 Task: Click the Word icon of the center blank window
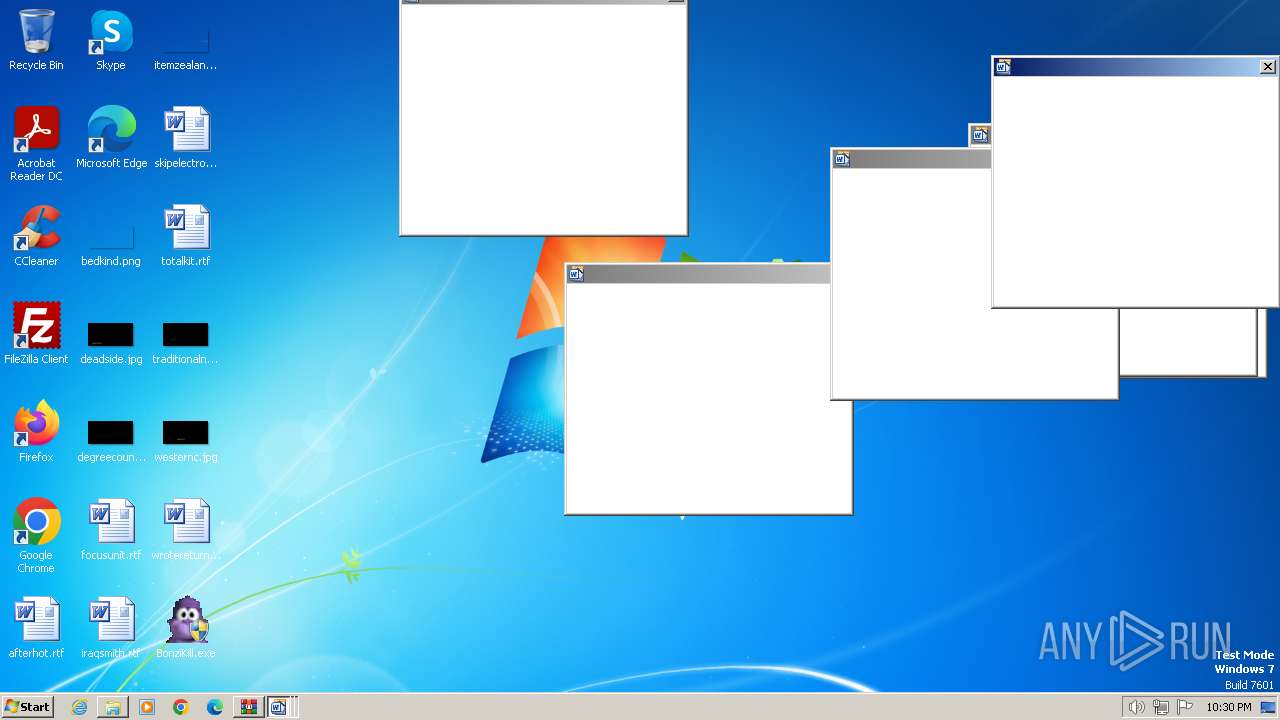(x=576, y=274)
